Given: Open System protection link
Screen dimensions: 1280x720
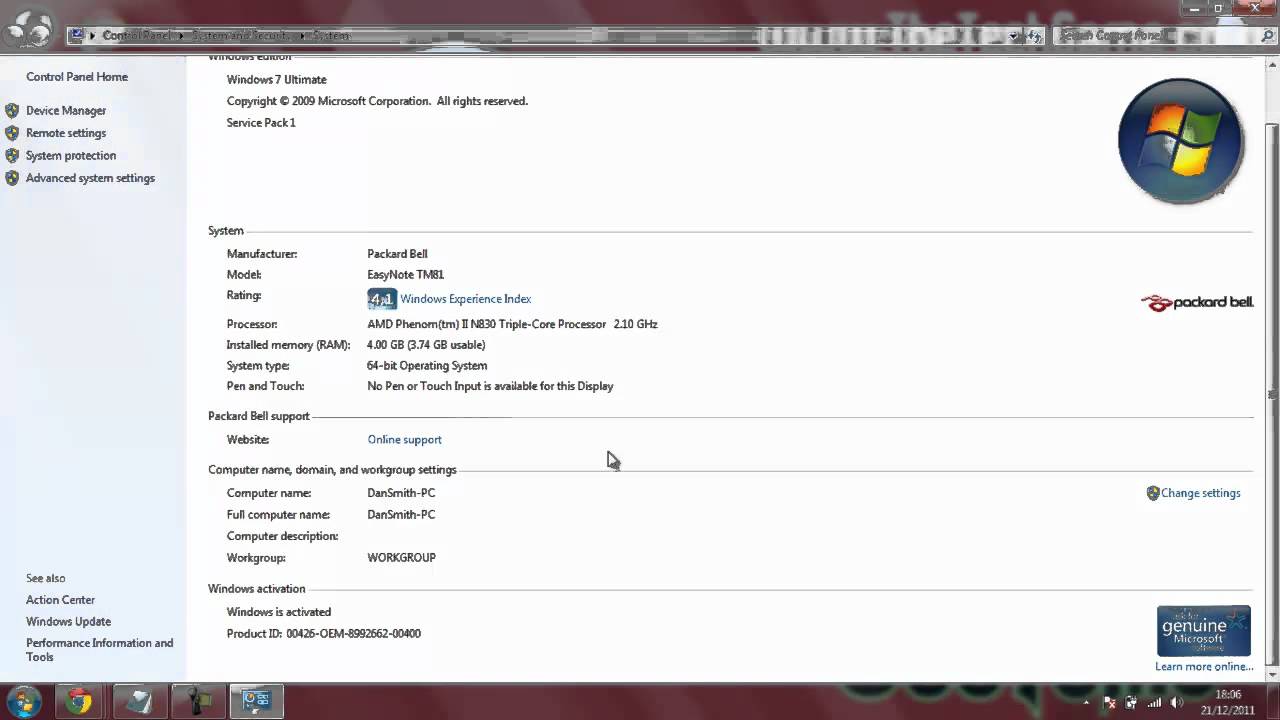Looking at the screenshot, I should point(71,156).
